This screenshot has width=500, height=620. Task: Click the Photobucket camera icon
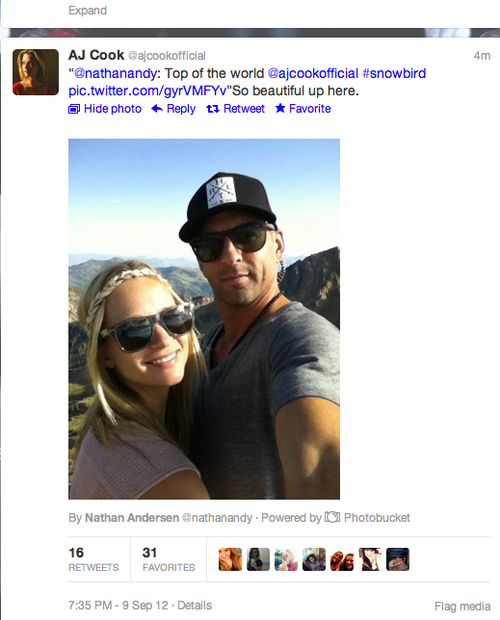coord(332,517)
